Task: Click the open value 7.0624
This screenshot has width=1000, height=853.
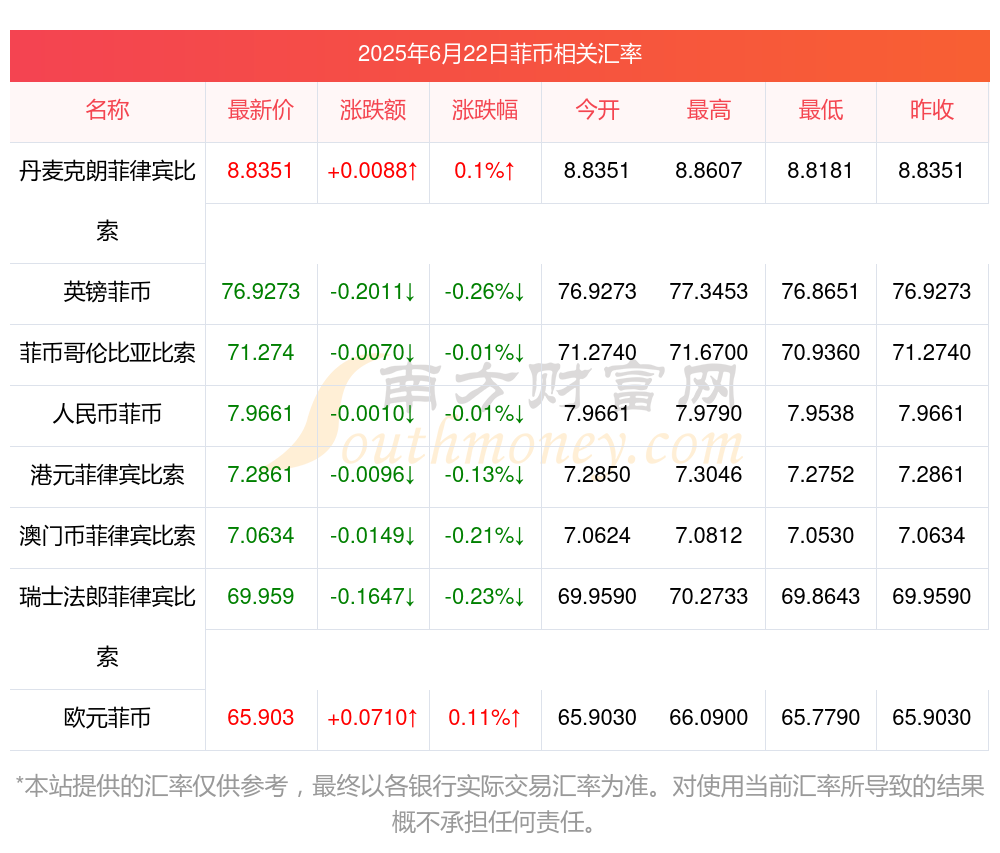Action: point(597,535)
